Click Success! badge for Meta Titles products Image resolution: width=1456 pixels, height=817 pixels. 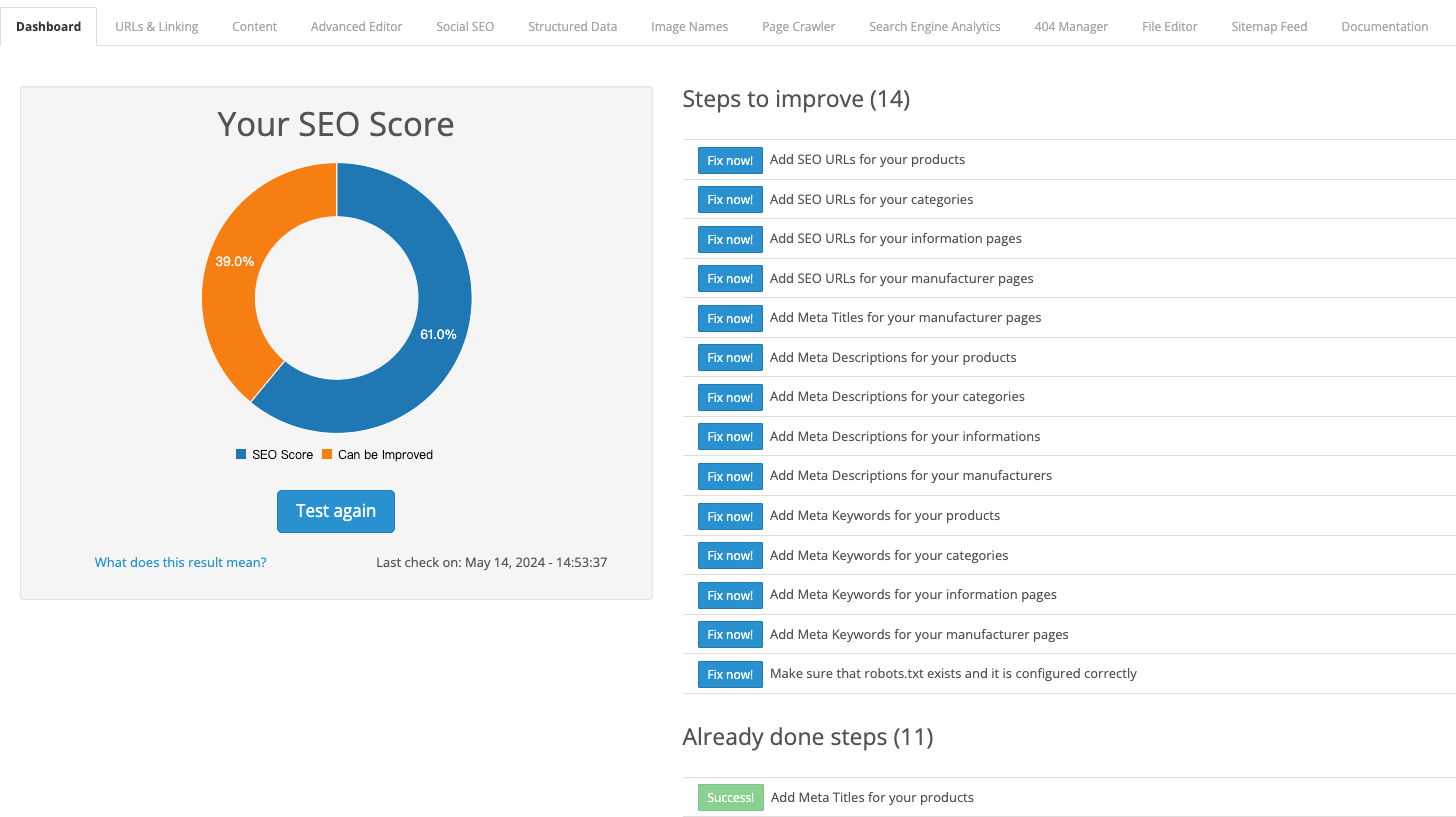(x=731, y=798)
